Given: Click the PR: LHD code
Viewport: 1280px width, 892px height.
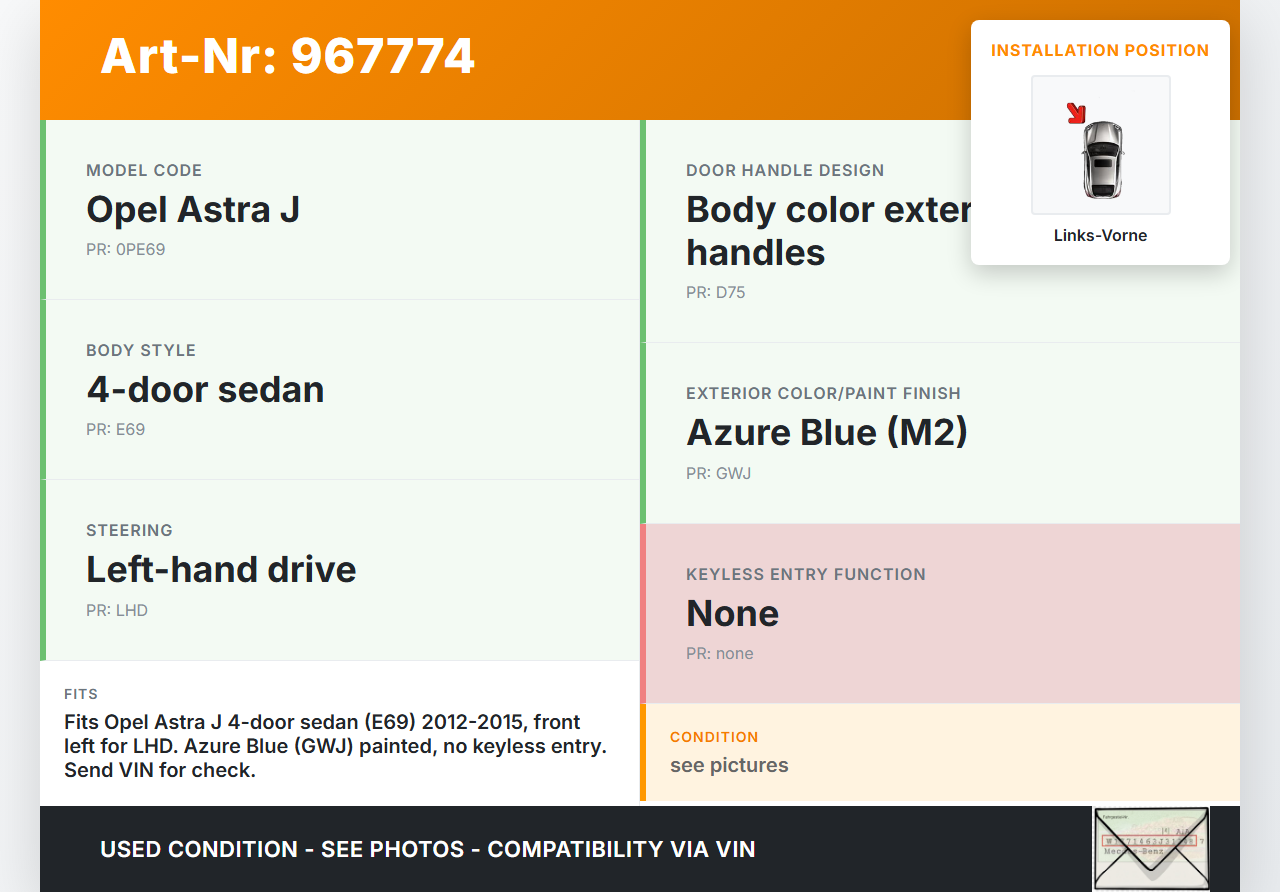Looking at the screenshot, I should tap(116, 610).
